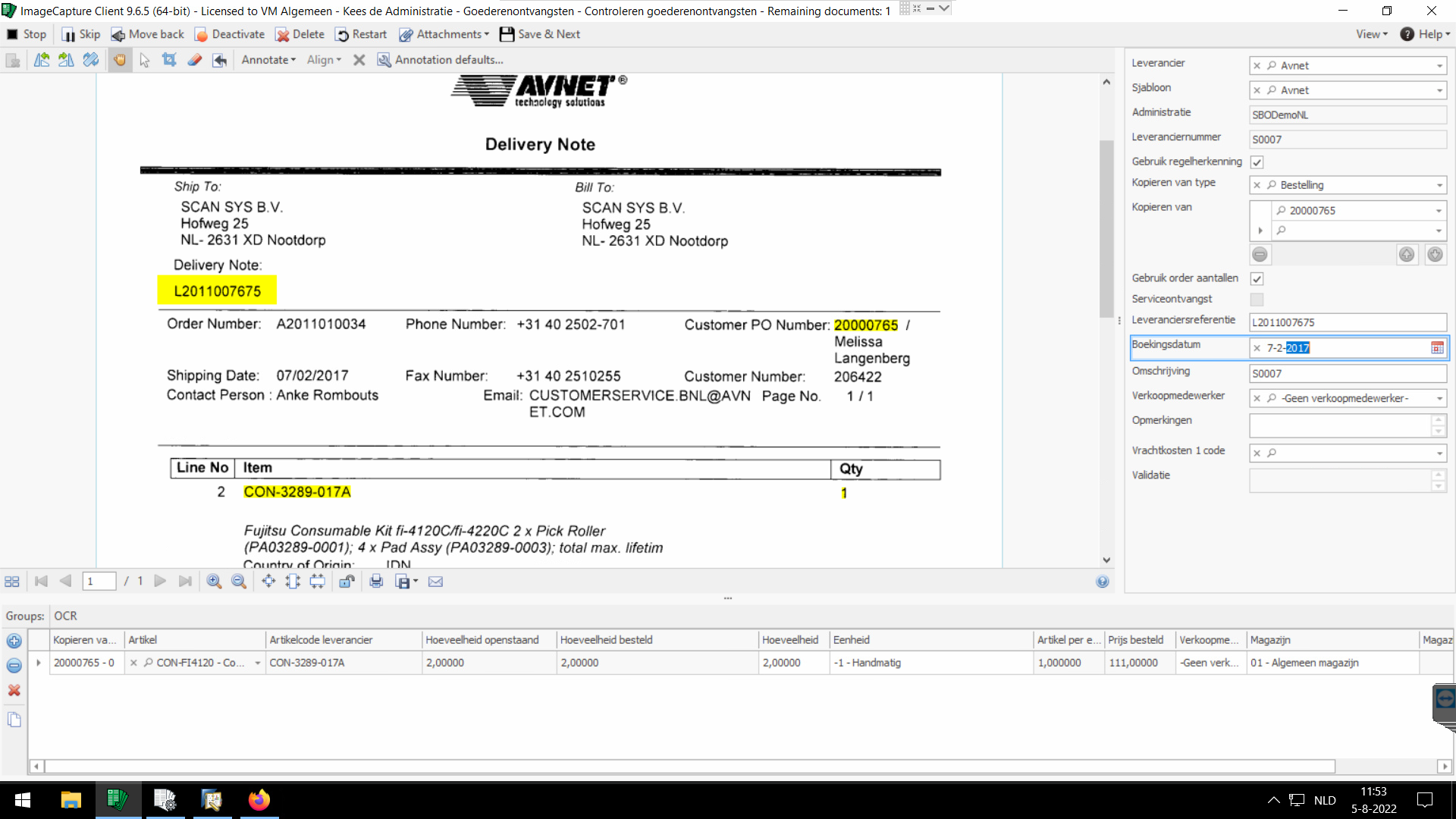Open viewer help blue question icon
Image resolution: width=1456 pixels, height=819 pixels.
coord(1103,582)
